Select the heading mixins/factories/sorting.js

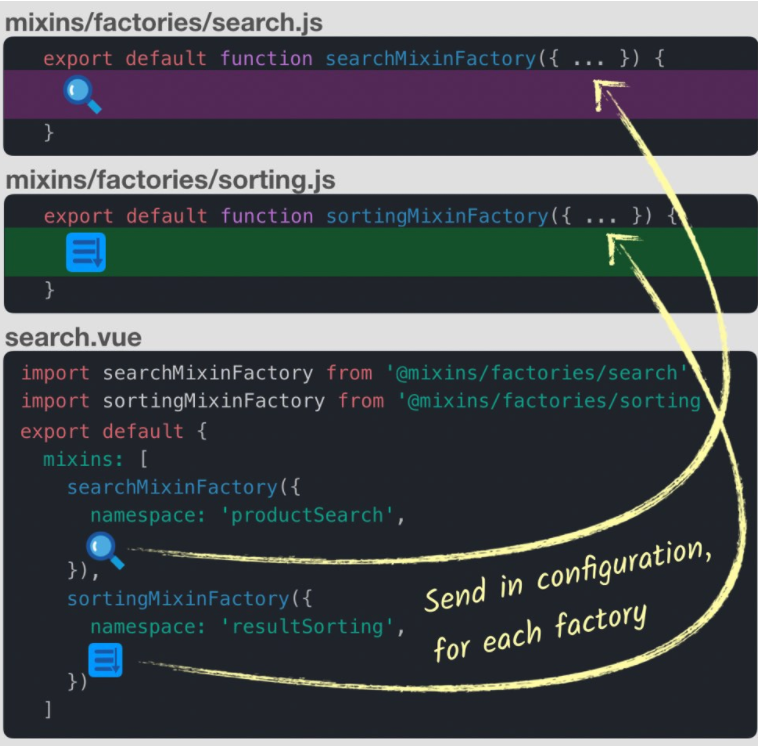[170, 179]
